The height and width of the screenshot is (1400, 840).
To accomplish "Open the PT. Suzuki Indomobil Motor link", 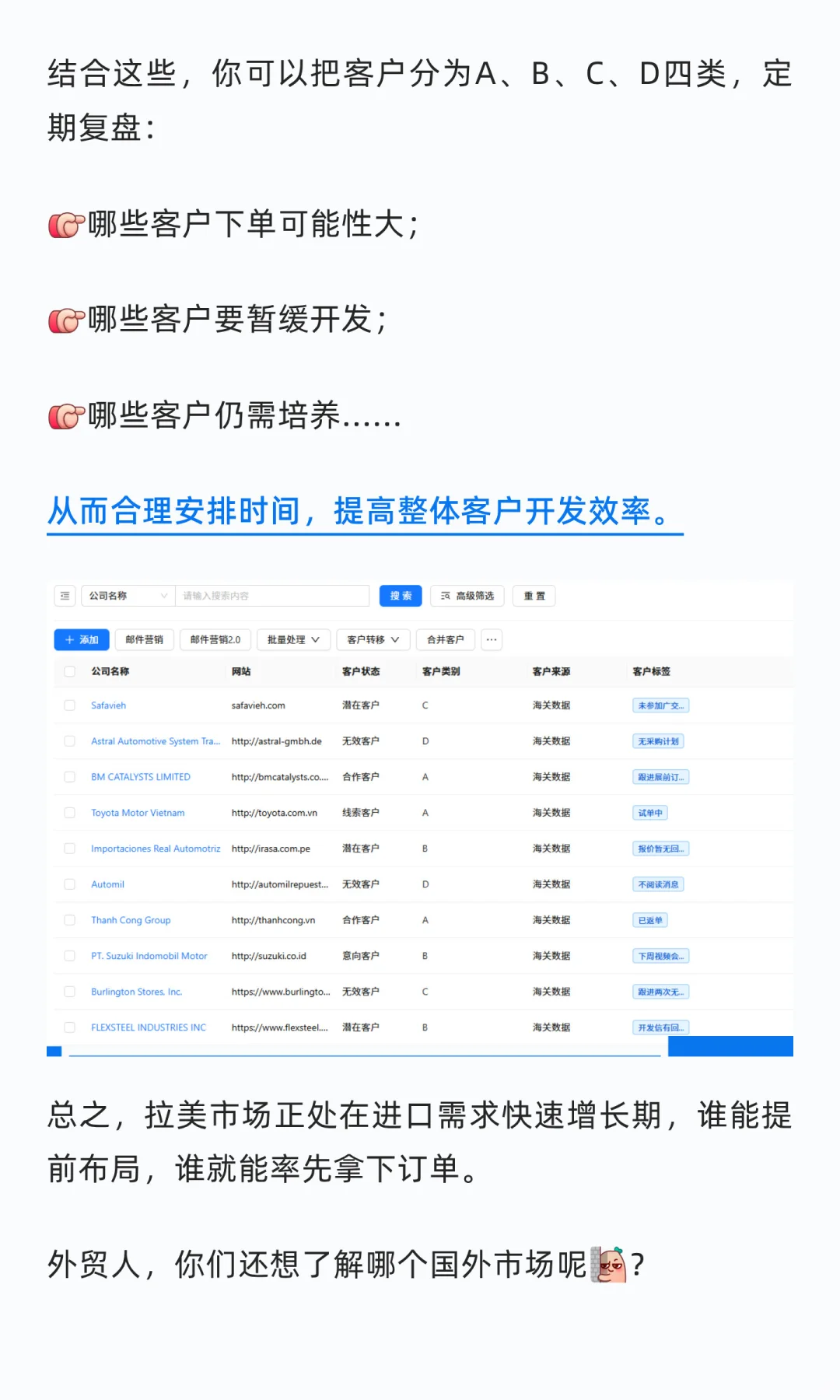I will point(149,956).
